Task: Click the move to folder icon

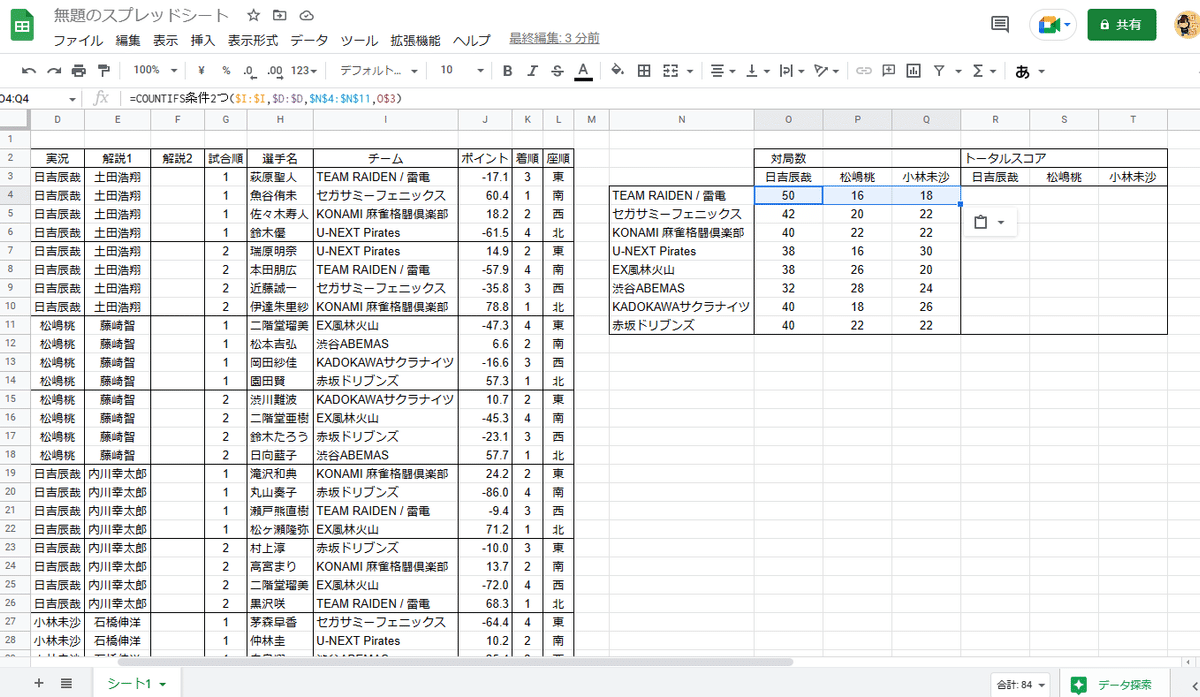Action: [x=279, y=16]
